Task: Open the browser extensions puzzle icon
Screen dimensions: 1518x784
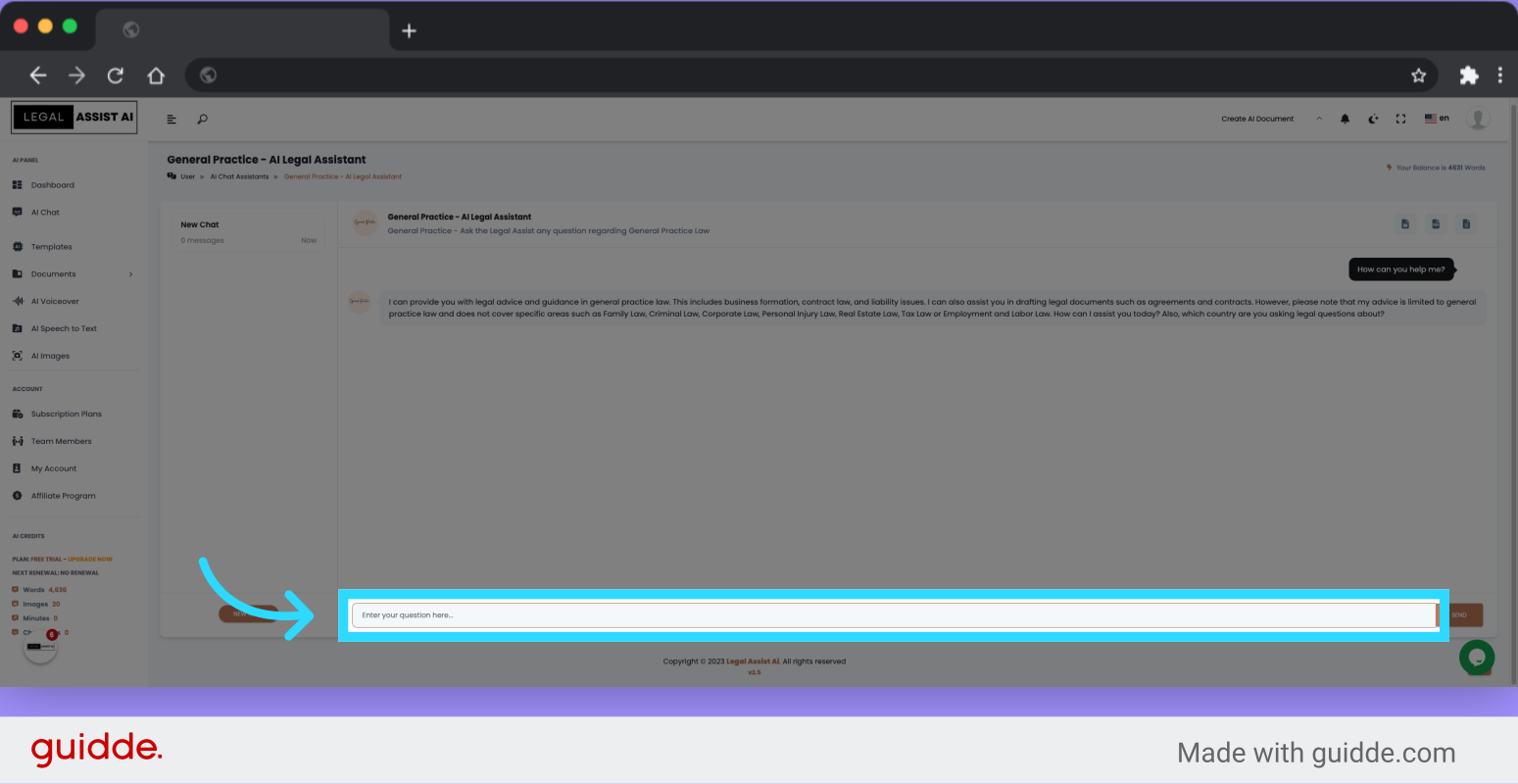Action: [1468, 75]
